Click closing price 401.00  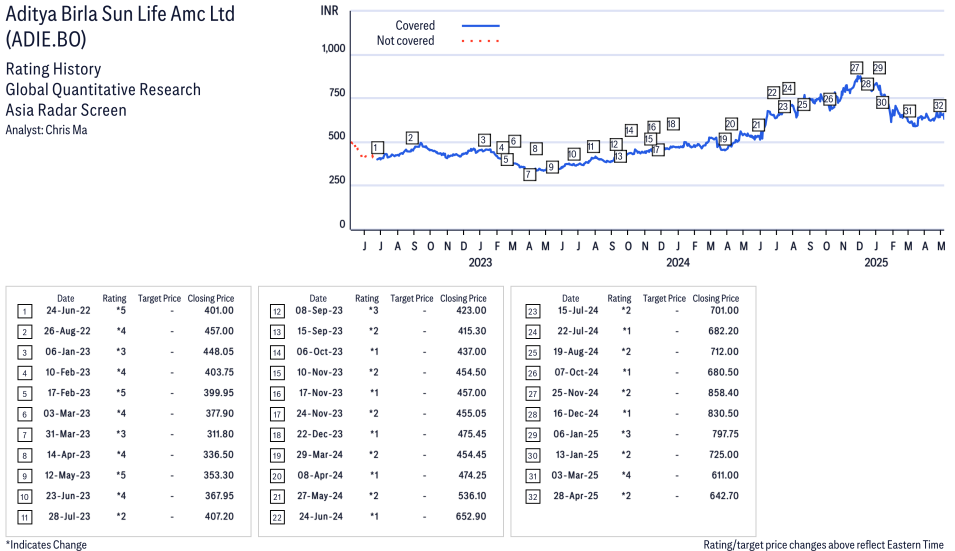point(219,311)
